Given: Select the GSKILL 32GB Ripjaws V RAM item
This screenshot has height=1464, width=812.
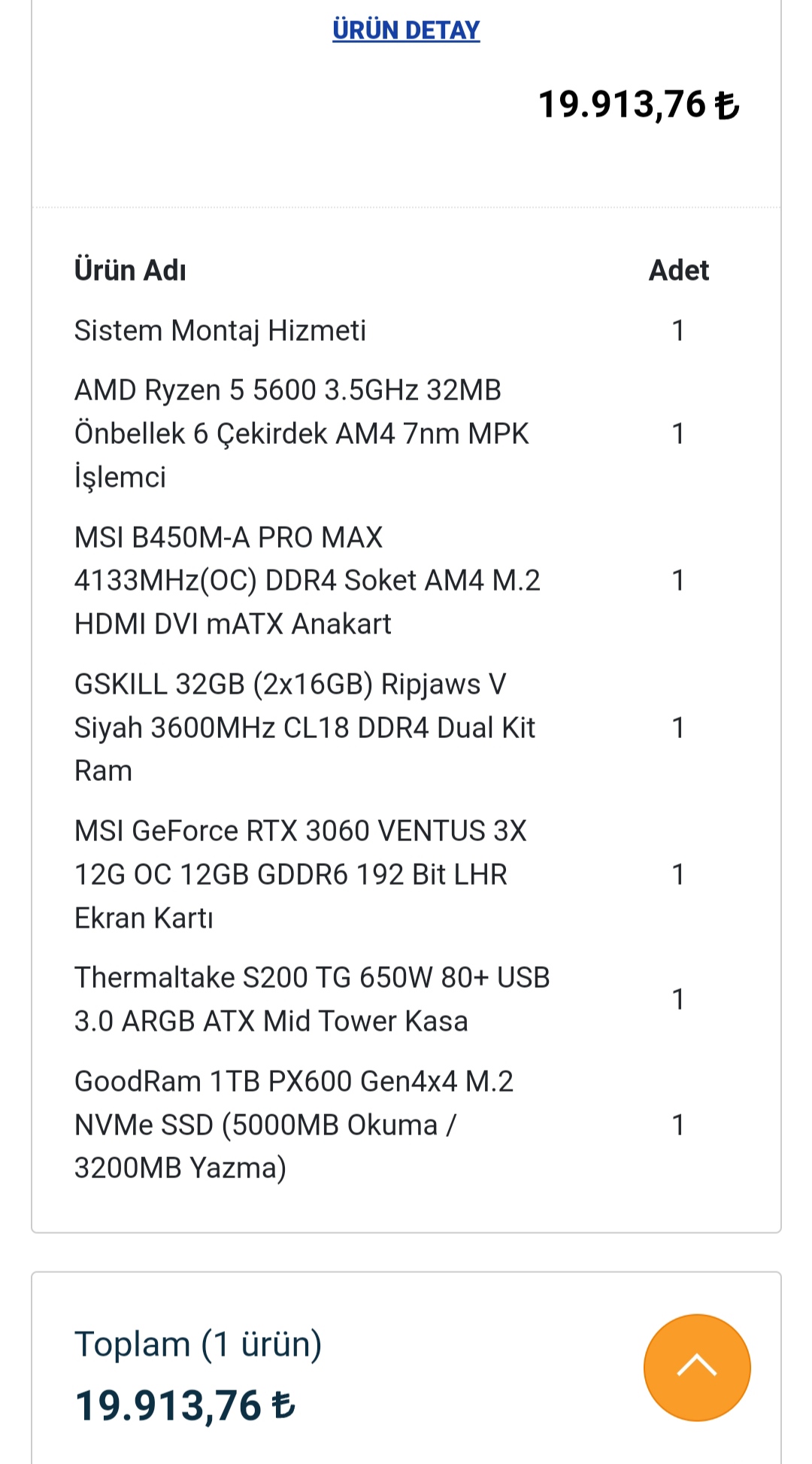Looking at the screenshot, I should point(304,727).
